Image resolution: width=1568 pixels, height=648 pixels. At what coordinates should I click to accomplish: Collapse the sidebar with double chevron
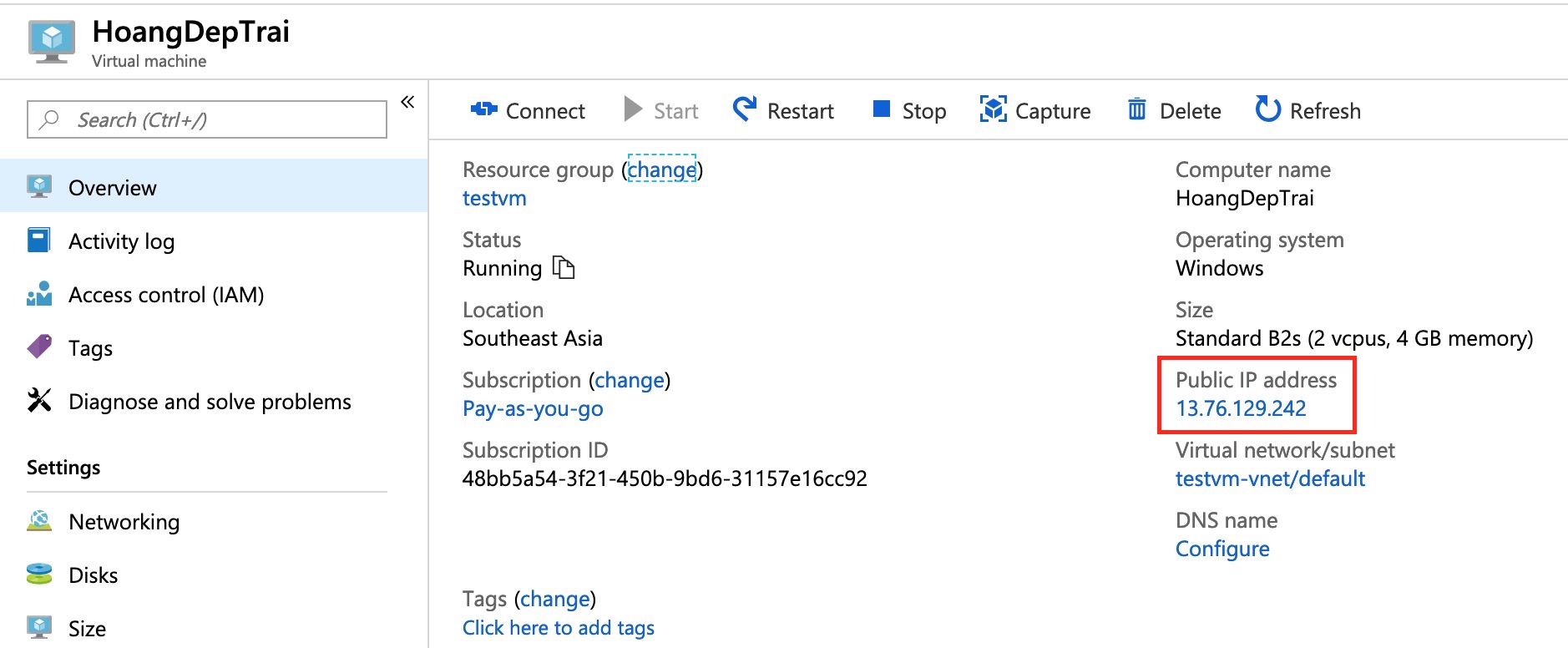pyautogui.click(x=407, y=103)
